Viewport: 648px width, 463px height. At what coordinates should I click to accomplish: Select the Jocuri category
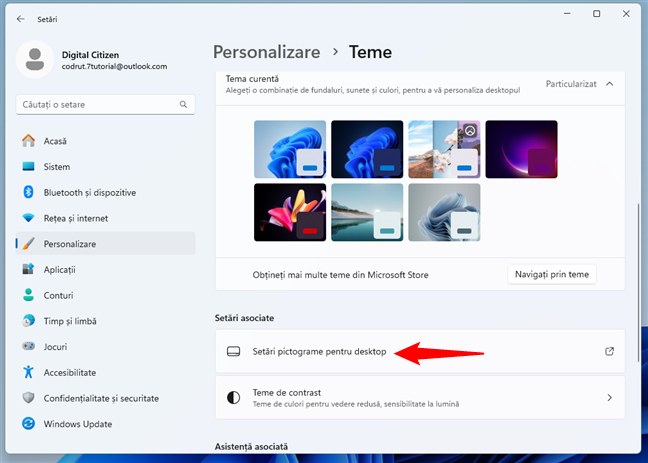(x=105, y=346)
